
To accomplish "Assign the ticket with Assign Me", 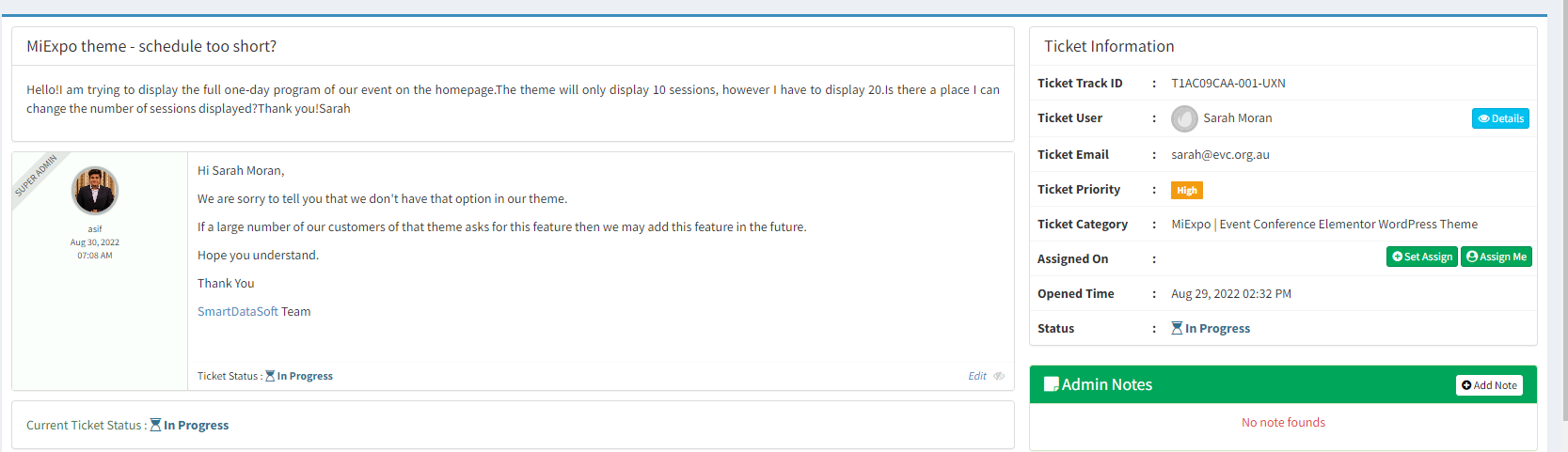I will [x=1497, y=257].
